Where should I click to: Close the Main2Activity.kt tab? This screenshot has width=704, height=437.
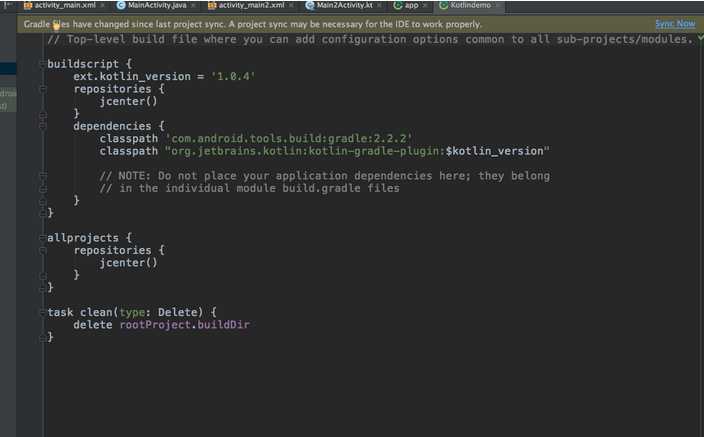pos(380,5)
